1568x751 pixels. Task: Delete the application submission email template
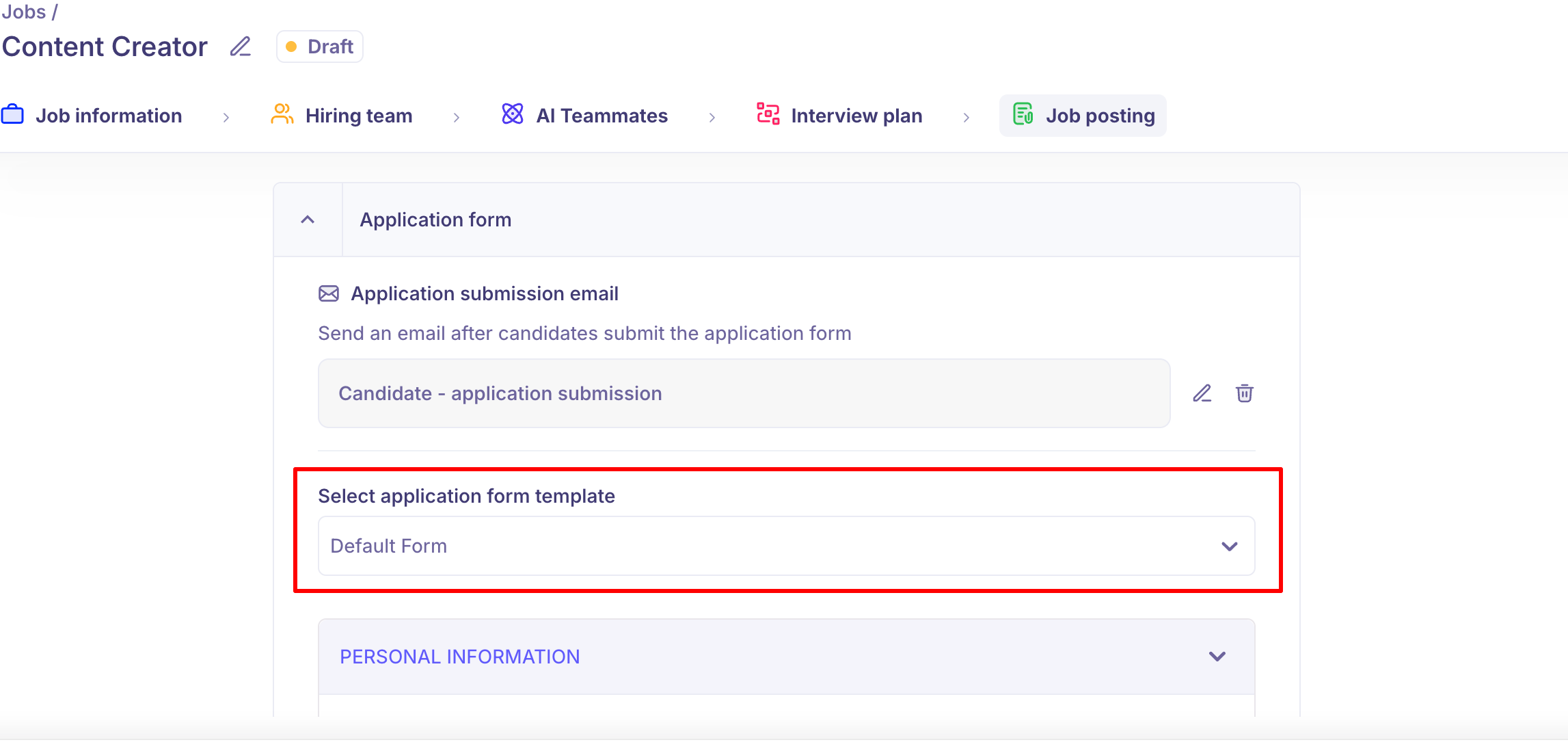click(1244, 393)
